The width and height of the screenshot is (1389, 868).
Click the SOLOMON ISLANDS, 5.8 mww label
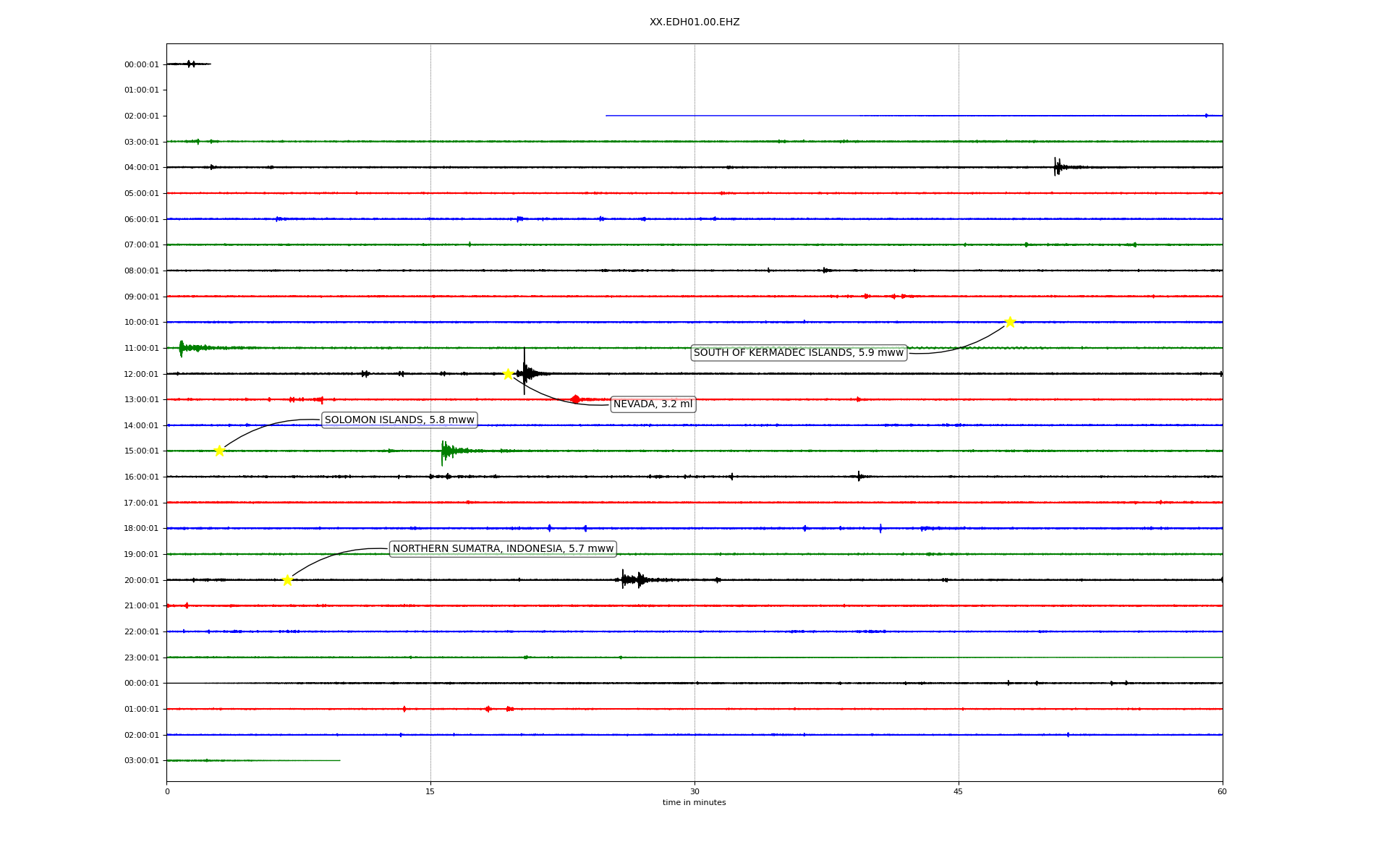(x=399, y=420)
